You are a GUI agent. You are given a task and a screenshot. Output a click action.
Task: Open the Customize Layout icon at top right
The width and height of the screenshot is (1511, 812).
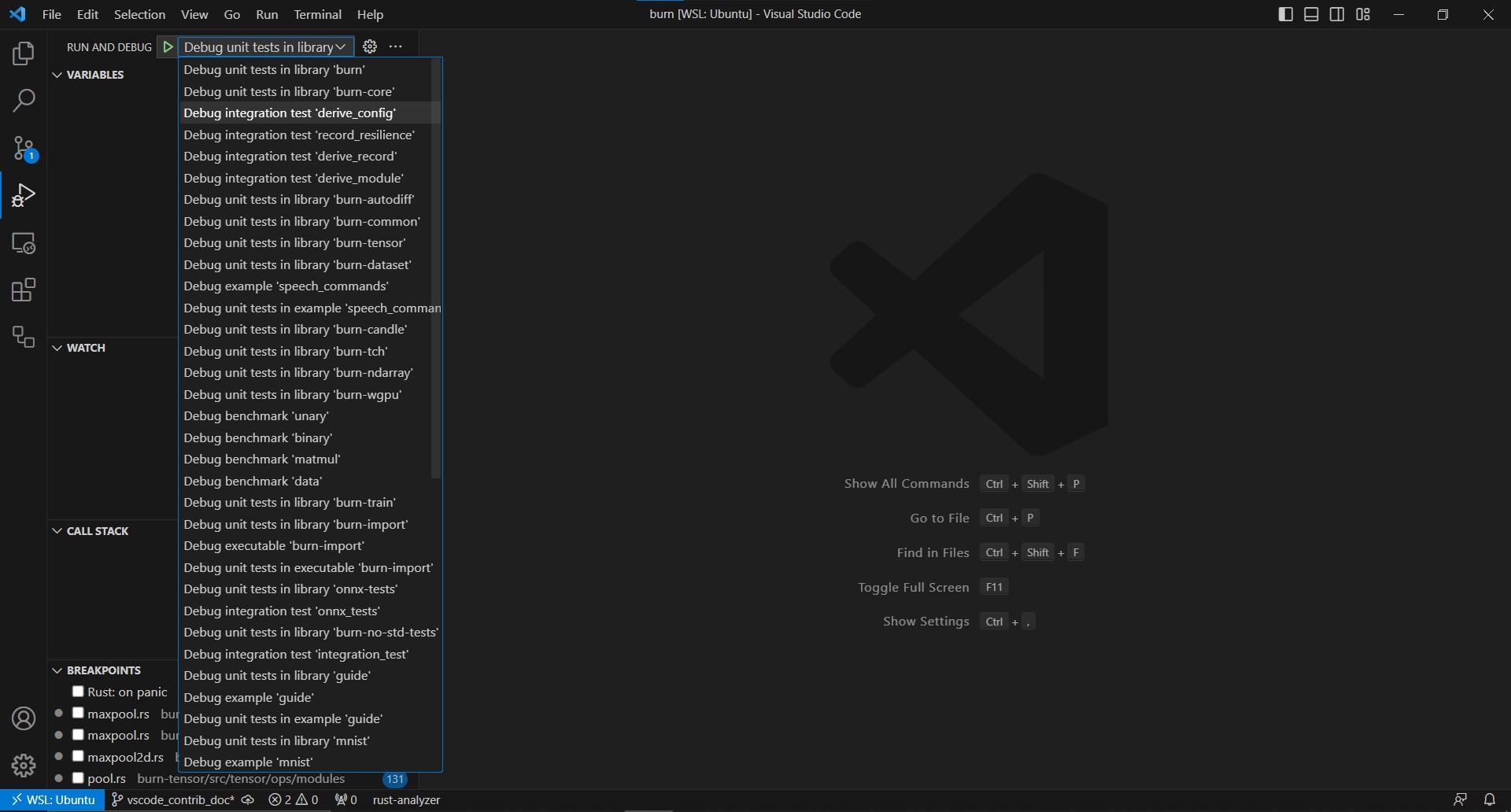(1363, 13)
